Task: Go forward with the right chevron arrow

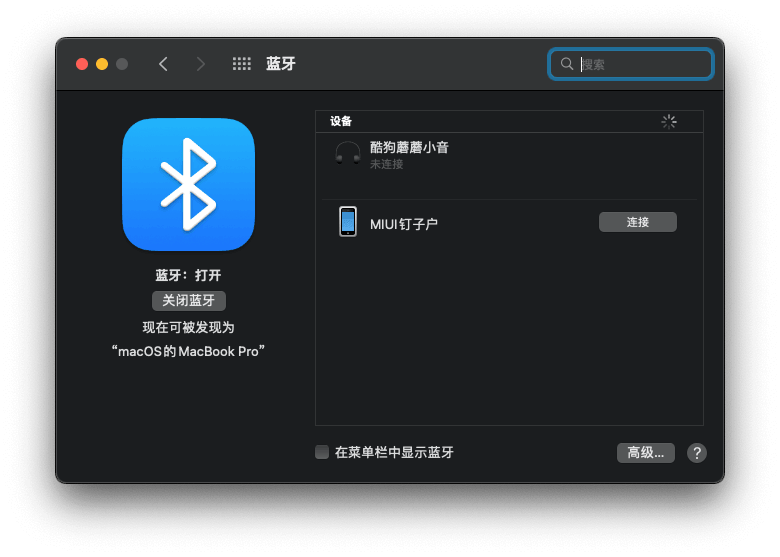Action: coord(200,64)
